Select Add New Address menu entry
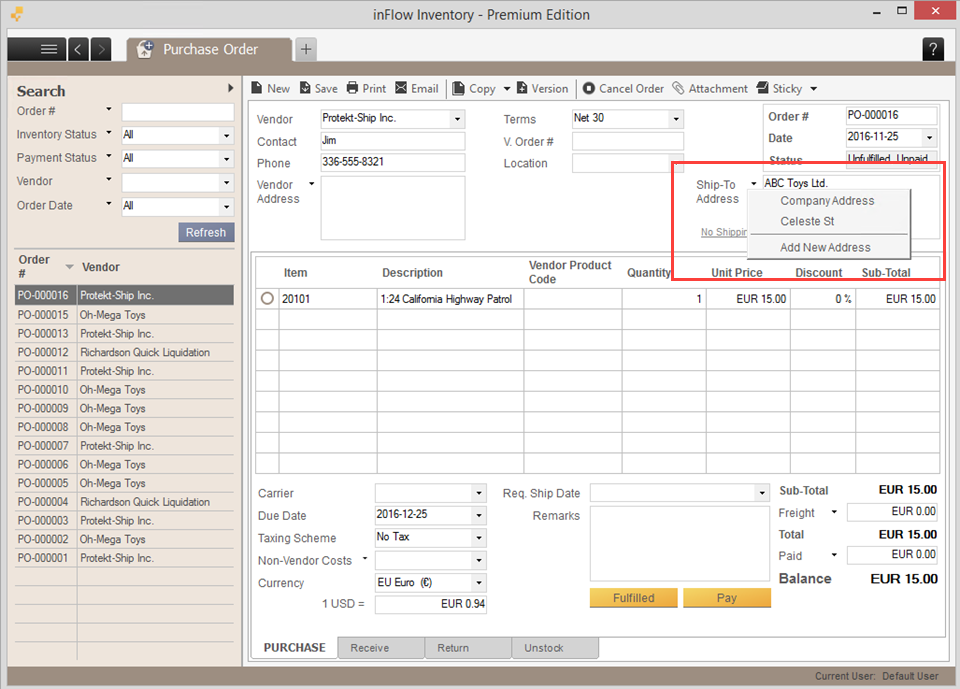960x689 pixels. click(x=827, y=247)
